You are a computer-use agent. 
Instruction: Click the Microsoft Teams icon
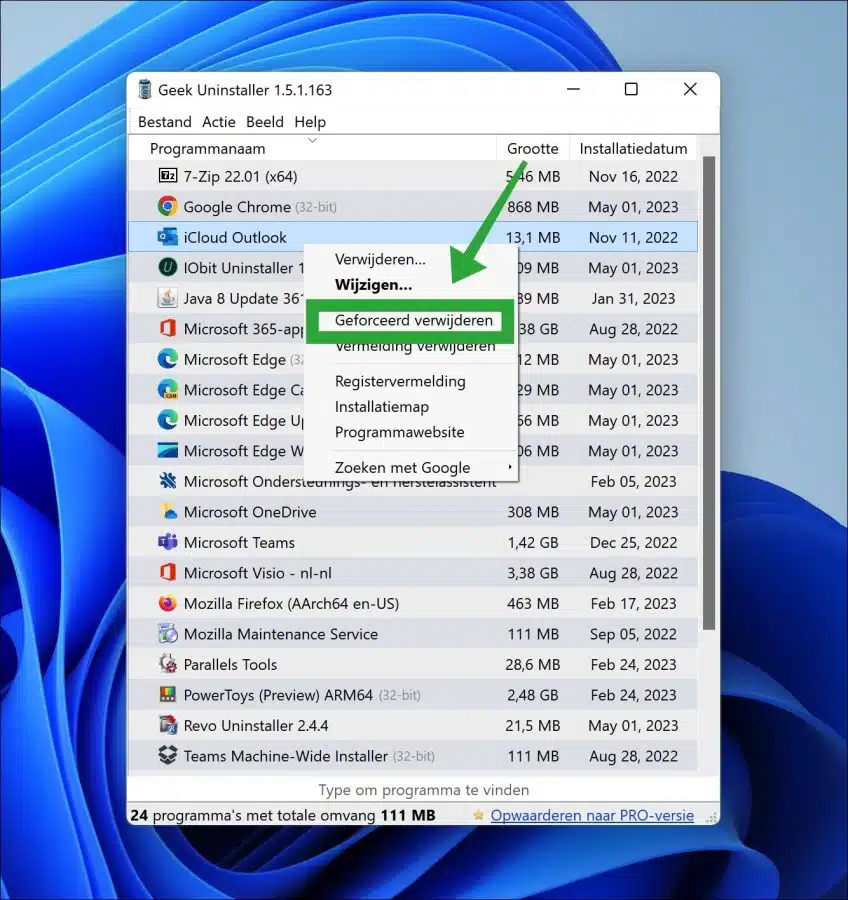coord(168,542)
